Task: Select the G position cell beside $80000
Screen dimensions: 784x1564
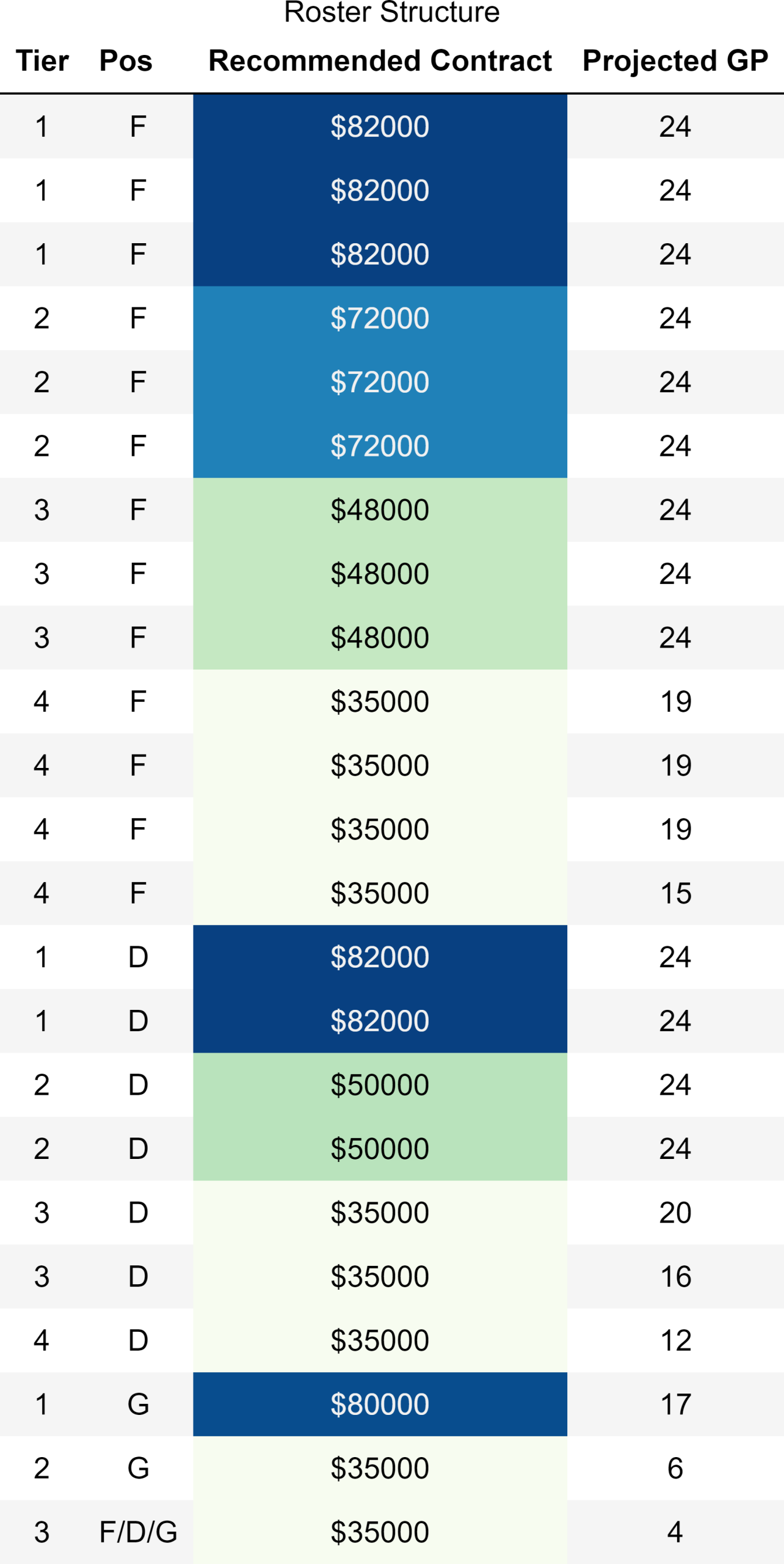Action: click(x=138, y=1404)
